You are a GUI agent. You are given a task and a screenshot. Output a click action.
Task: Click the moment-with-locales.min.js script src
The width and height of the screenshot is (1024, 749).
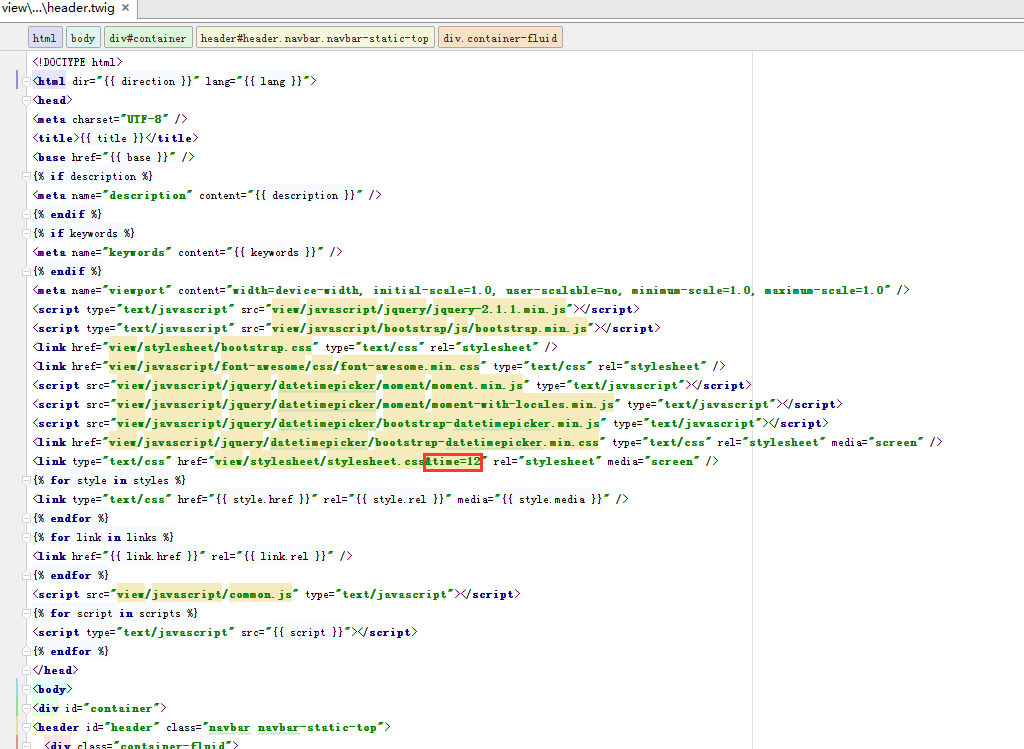364,404
